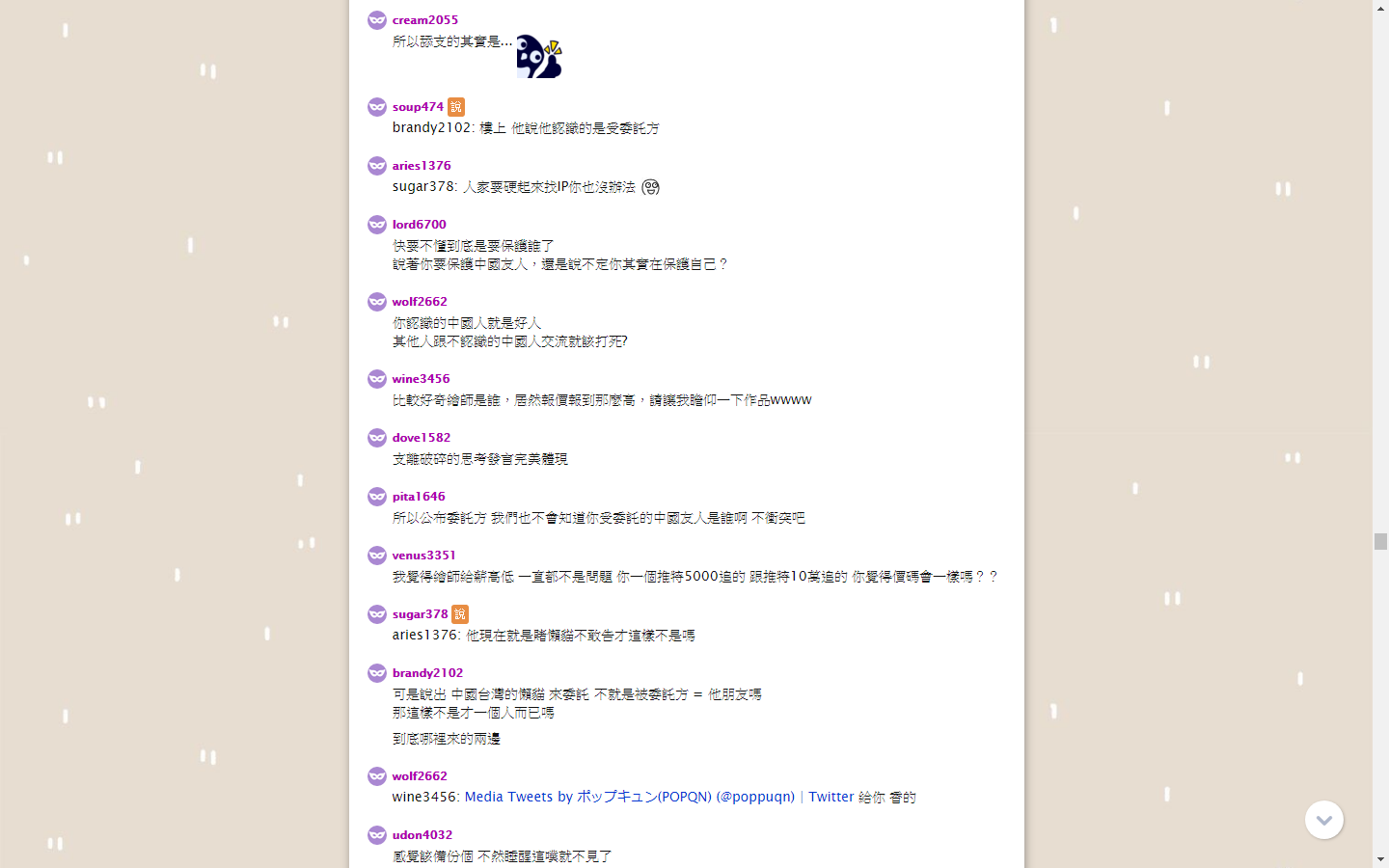1389x868 pixels.
Task: Open the Media Tweets by ポップキュン link
Action: [x=630, y=798]
